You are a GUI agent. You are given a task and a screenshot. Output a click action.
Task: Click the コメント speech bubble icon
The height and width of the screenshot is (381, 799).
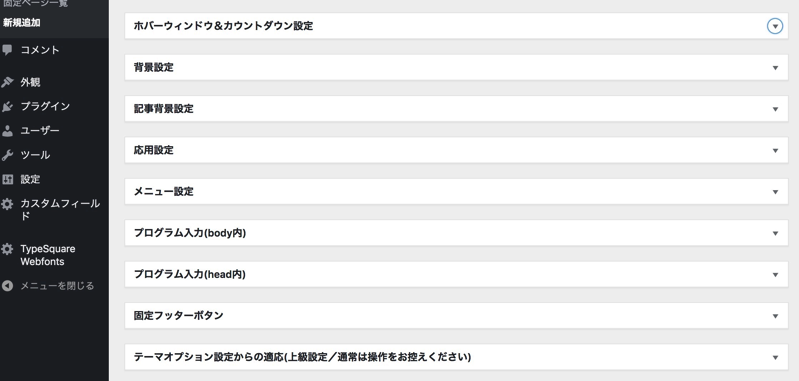7,50
